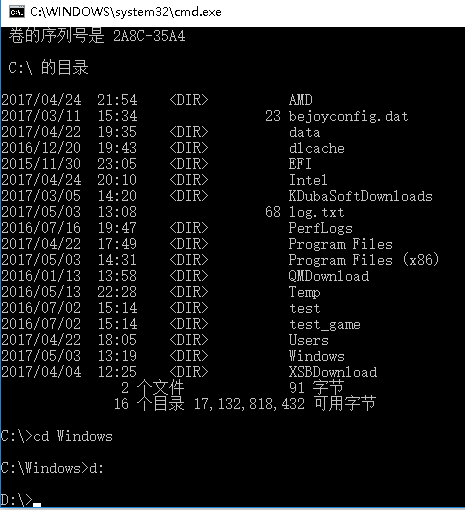Click the Program Files (x86) entry
This screenshot has height=510, width=465.
click(x=364, y=260)
